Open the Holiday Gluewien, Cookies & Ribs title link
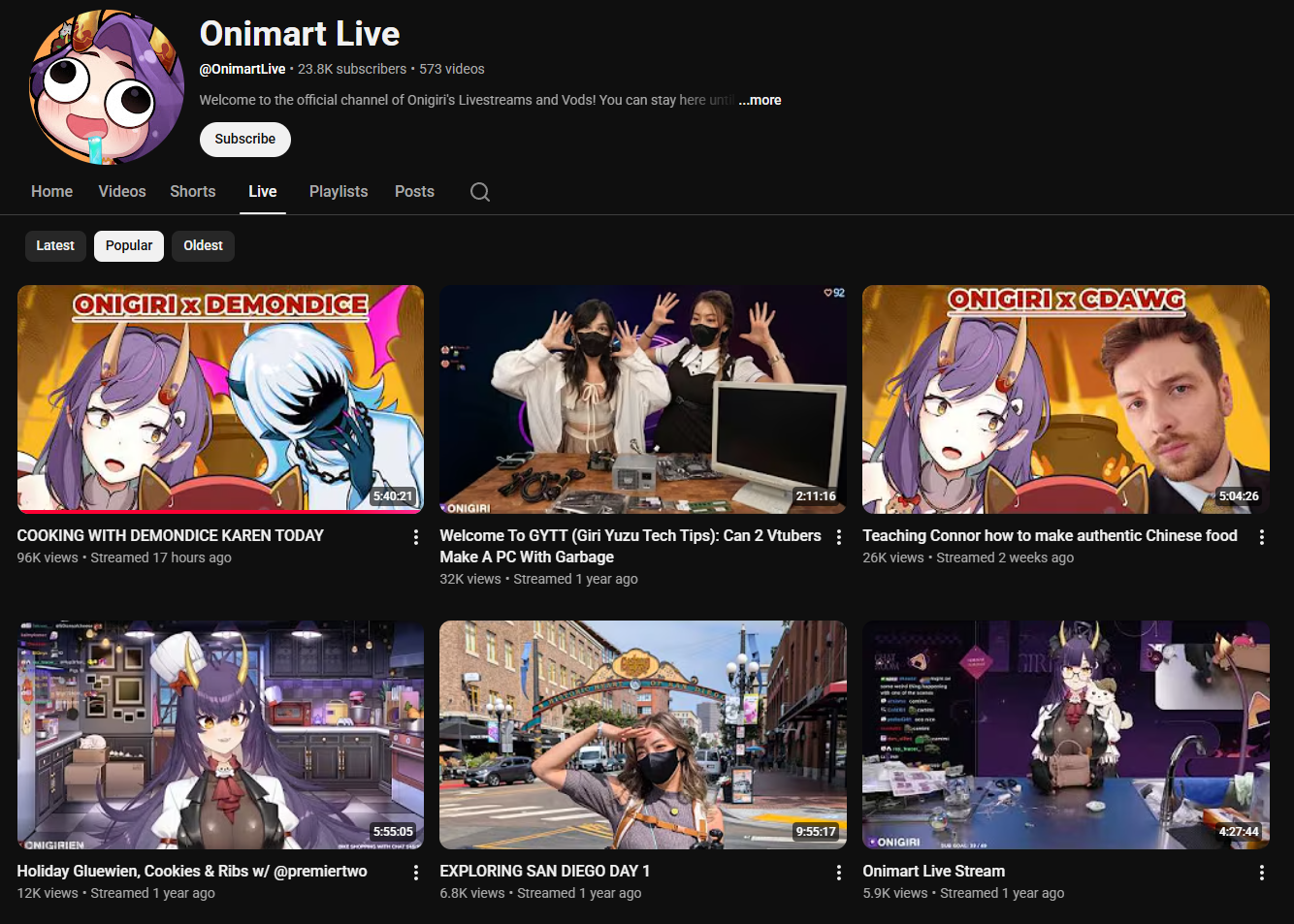 tap(192, 871)
